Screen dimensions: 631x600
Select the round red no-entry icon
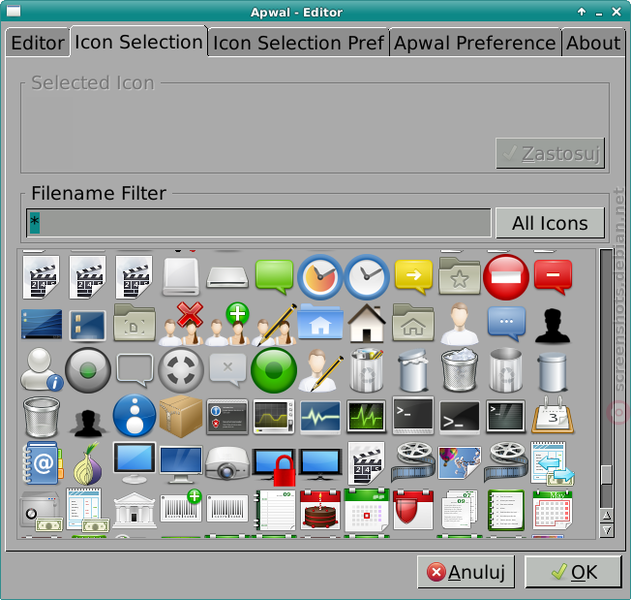pyautogui.click(x=506, y=277)
